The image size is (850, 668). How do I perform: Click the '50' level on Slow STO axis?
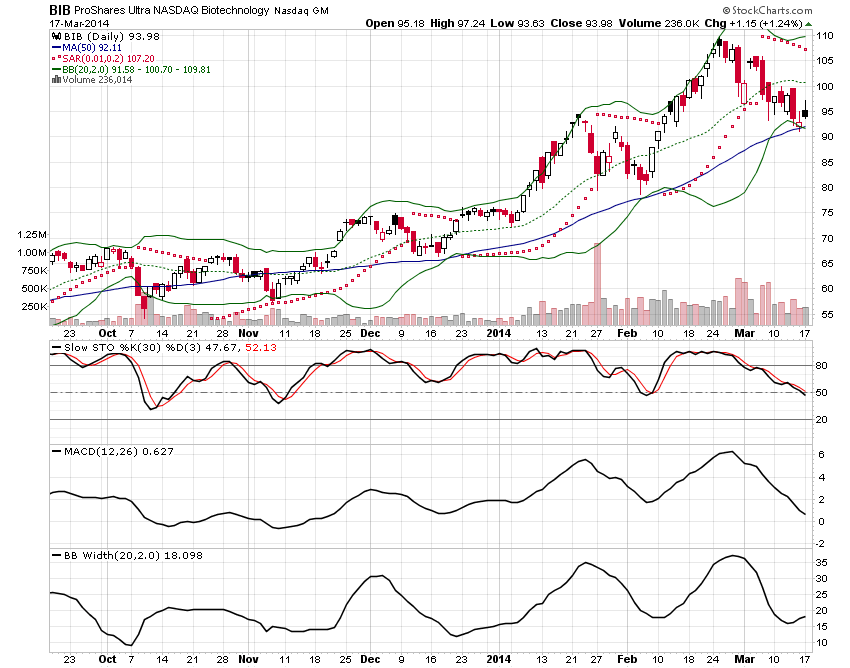coord(822,393)
